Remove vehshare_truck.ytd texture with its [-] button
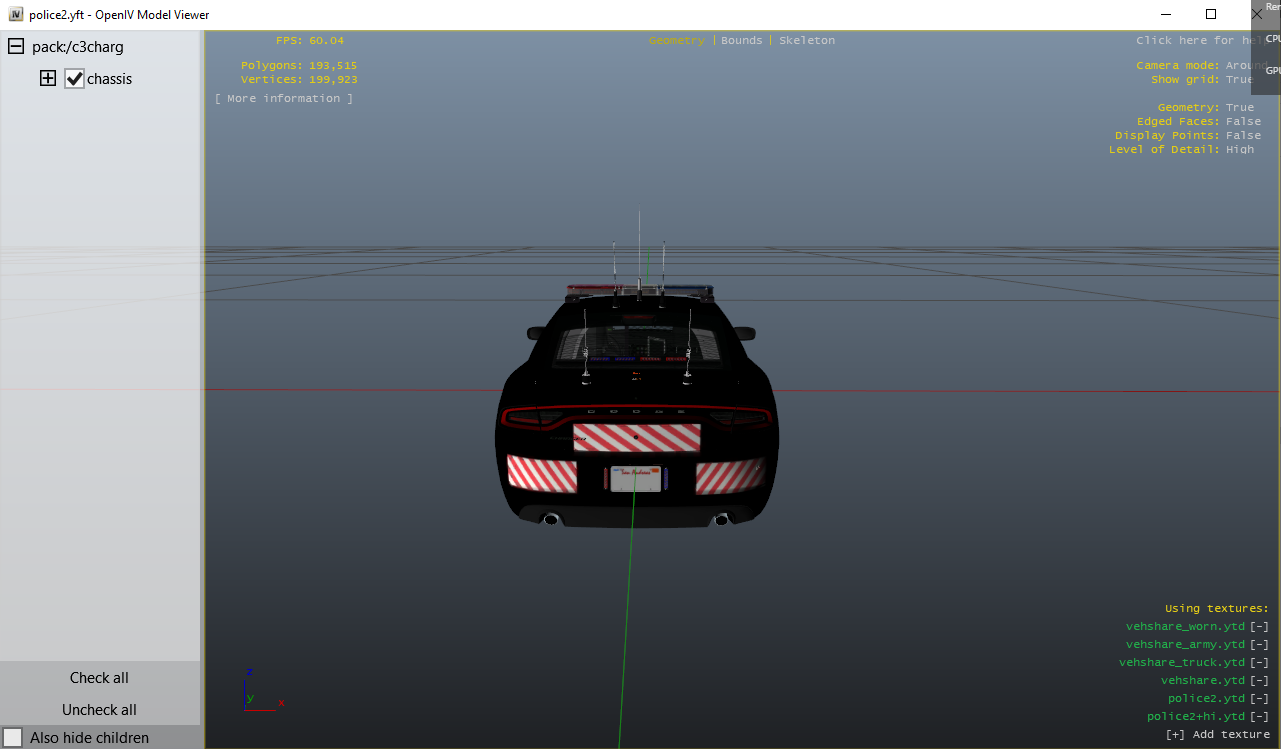Screen dimensions: 1281x749 click(1259, 663)
